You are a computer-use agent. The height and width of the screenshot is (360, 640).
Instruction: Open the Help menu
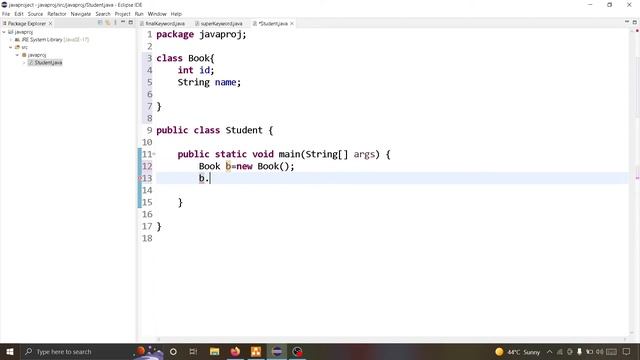click(176, 14)
